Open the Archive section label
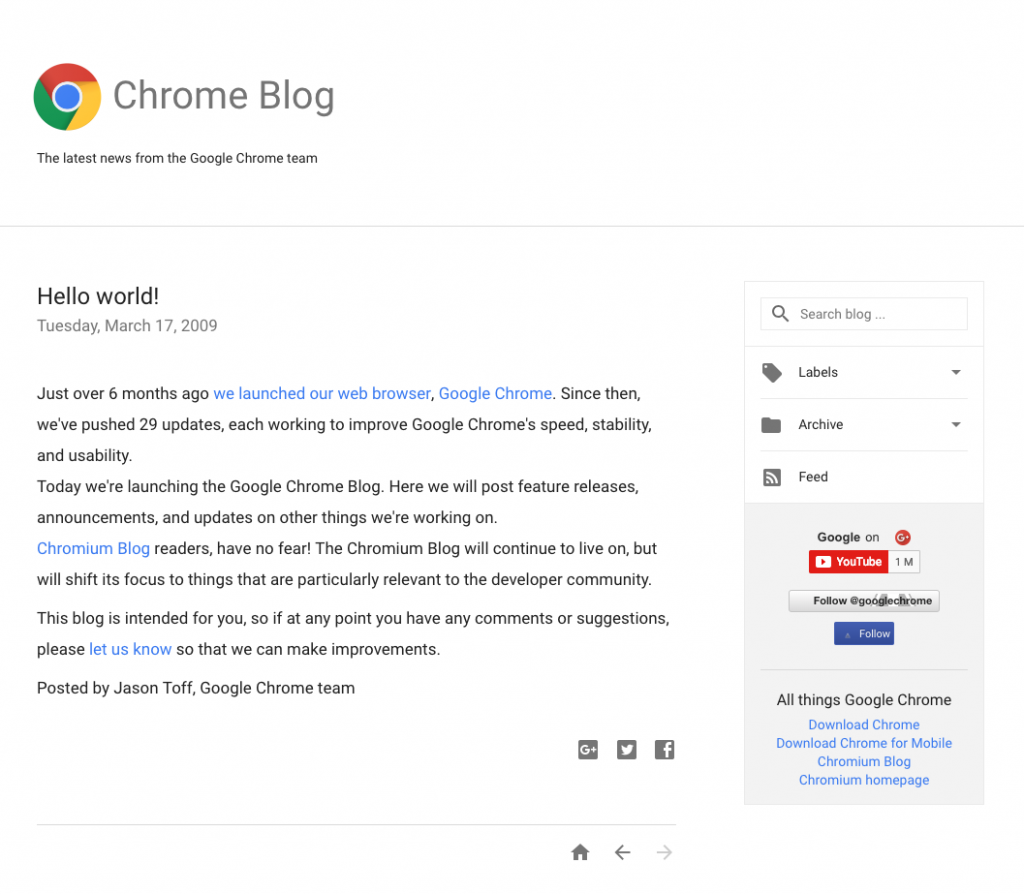Image resolution: width=1024 pixels, height=894 pixels. 820,424
